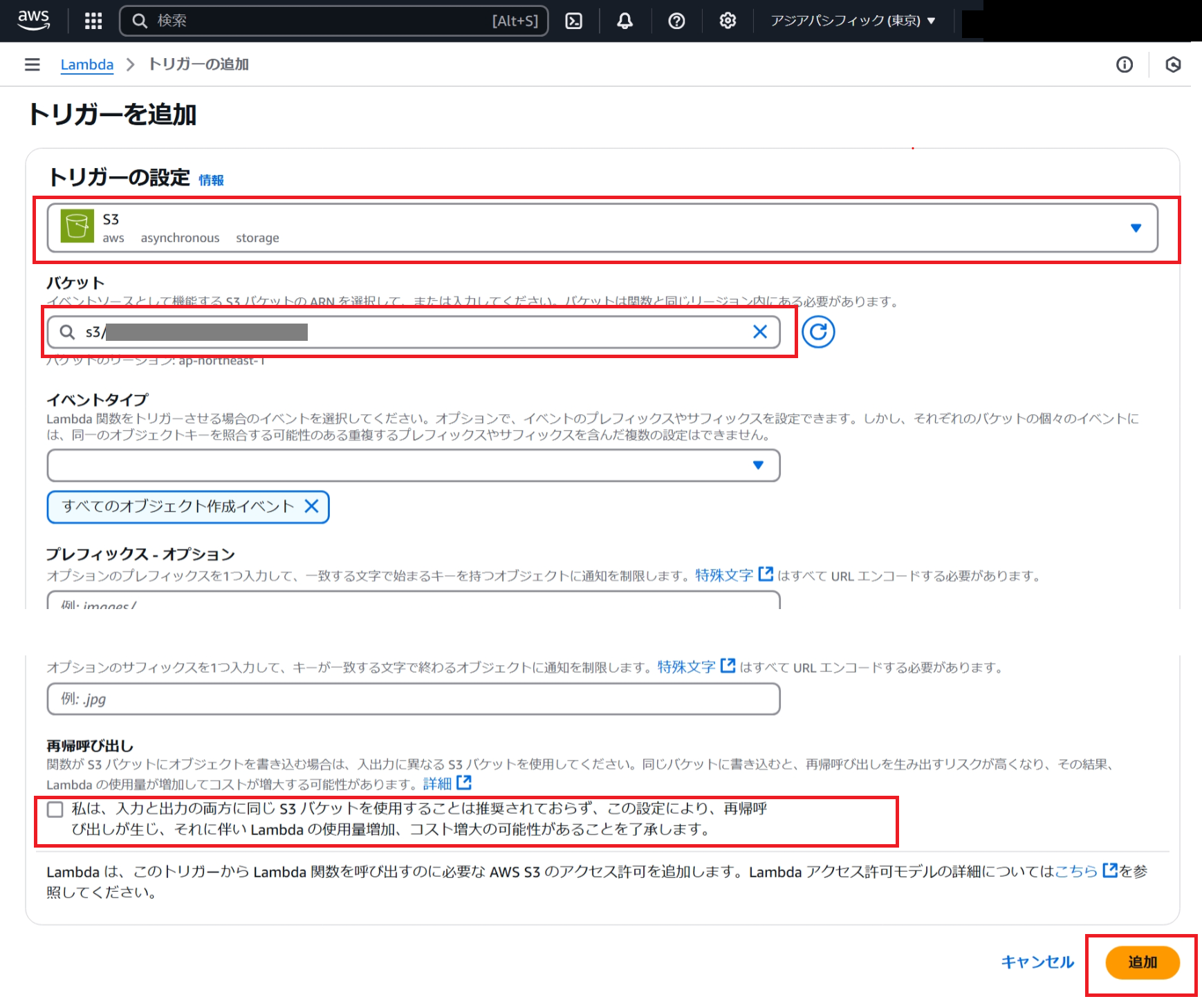Click into the S3 bucket search field

(x=414, y=333)
